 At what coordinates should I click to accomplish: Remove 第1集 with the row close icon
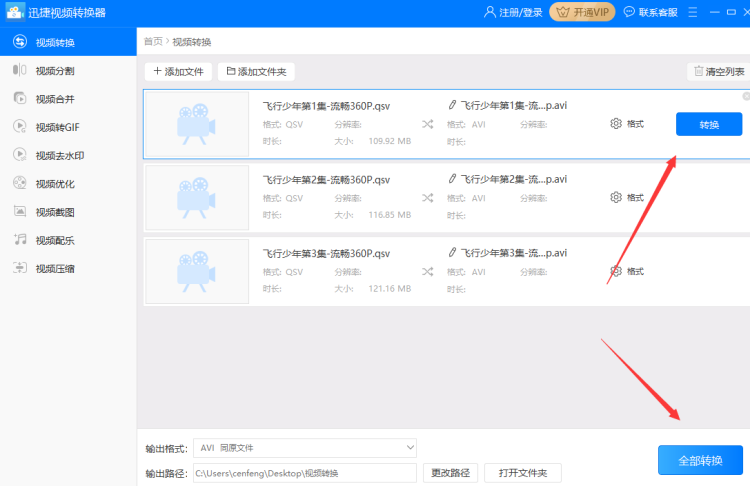[x=746, y=96]
